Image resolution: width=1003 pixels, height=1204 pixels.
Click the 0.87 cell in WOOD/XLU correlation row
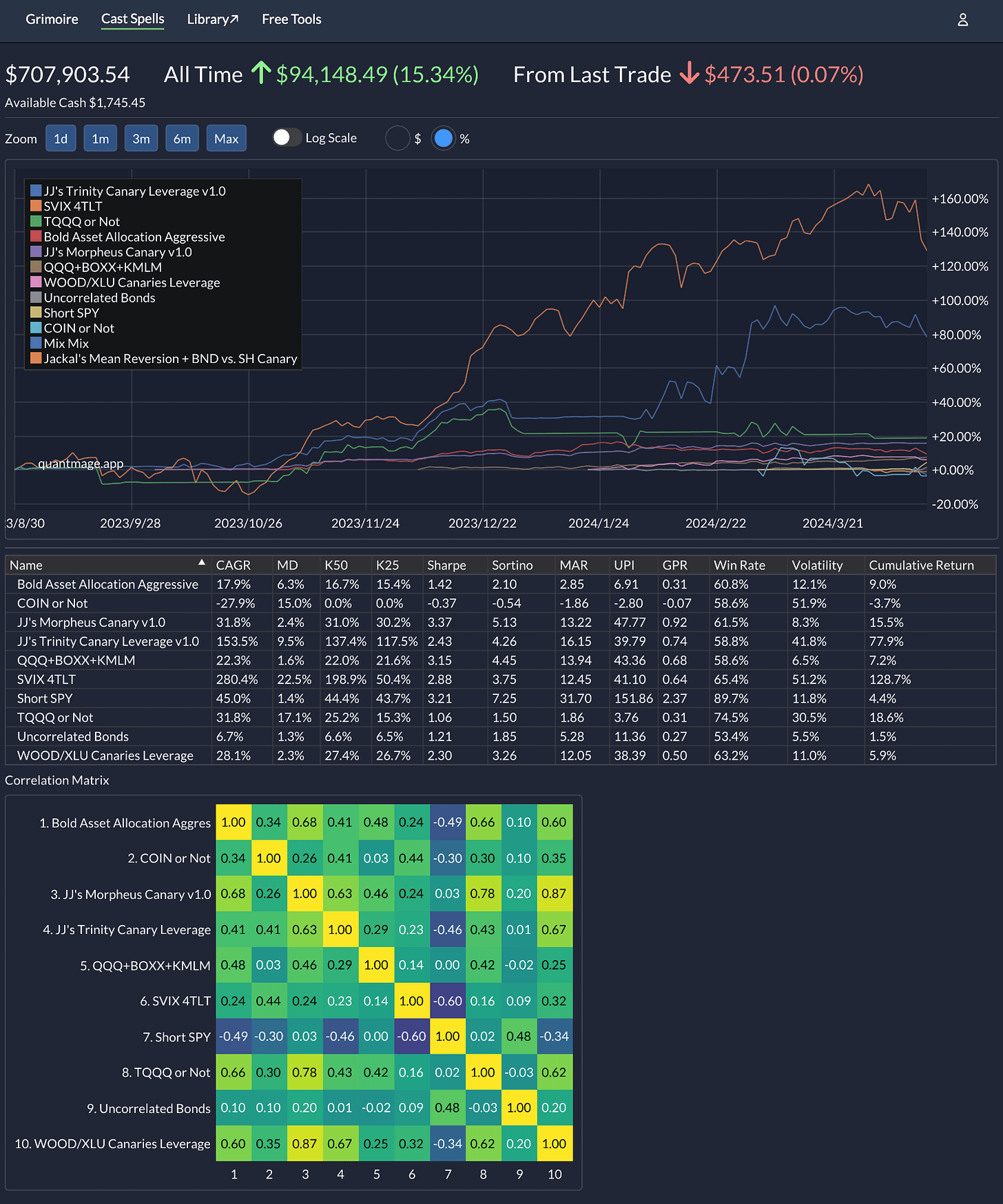pyautogui.click(x=304, y=1143)
